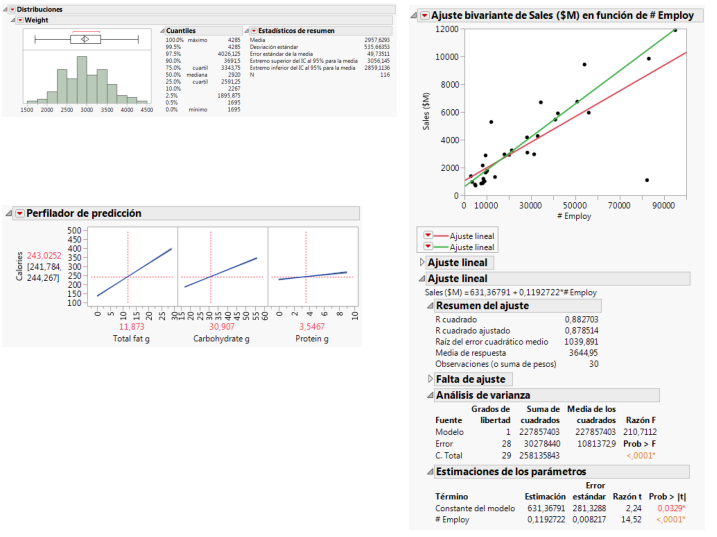Click the Media value 2957,6293
Image resolution: width=717 pixels, height=537 pixels.
coord(377,40)
